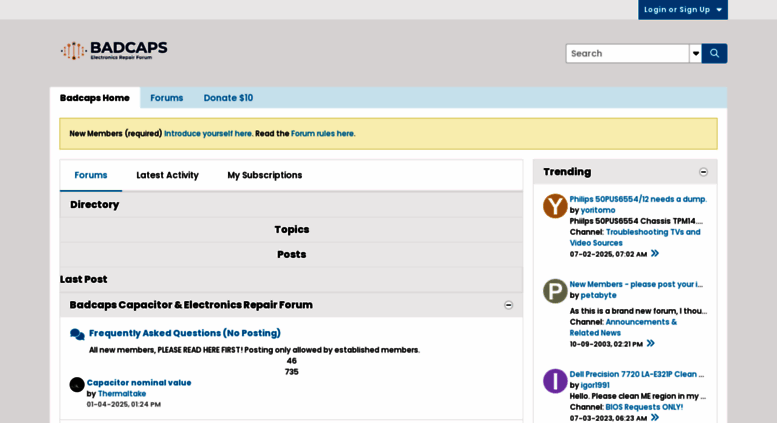View yoritomo's profile link
Viewport: 777px width, 423px height.
coord(598,210)
